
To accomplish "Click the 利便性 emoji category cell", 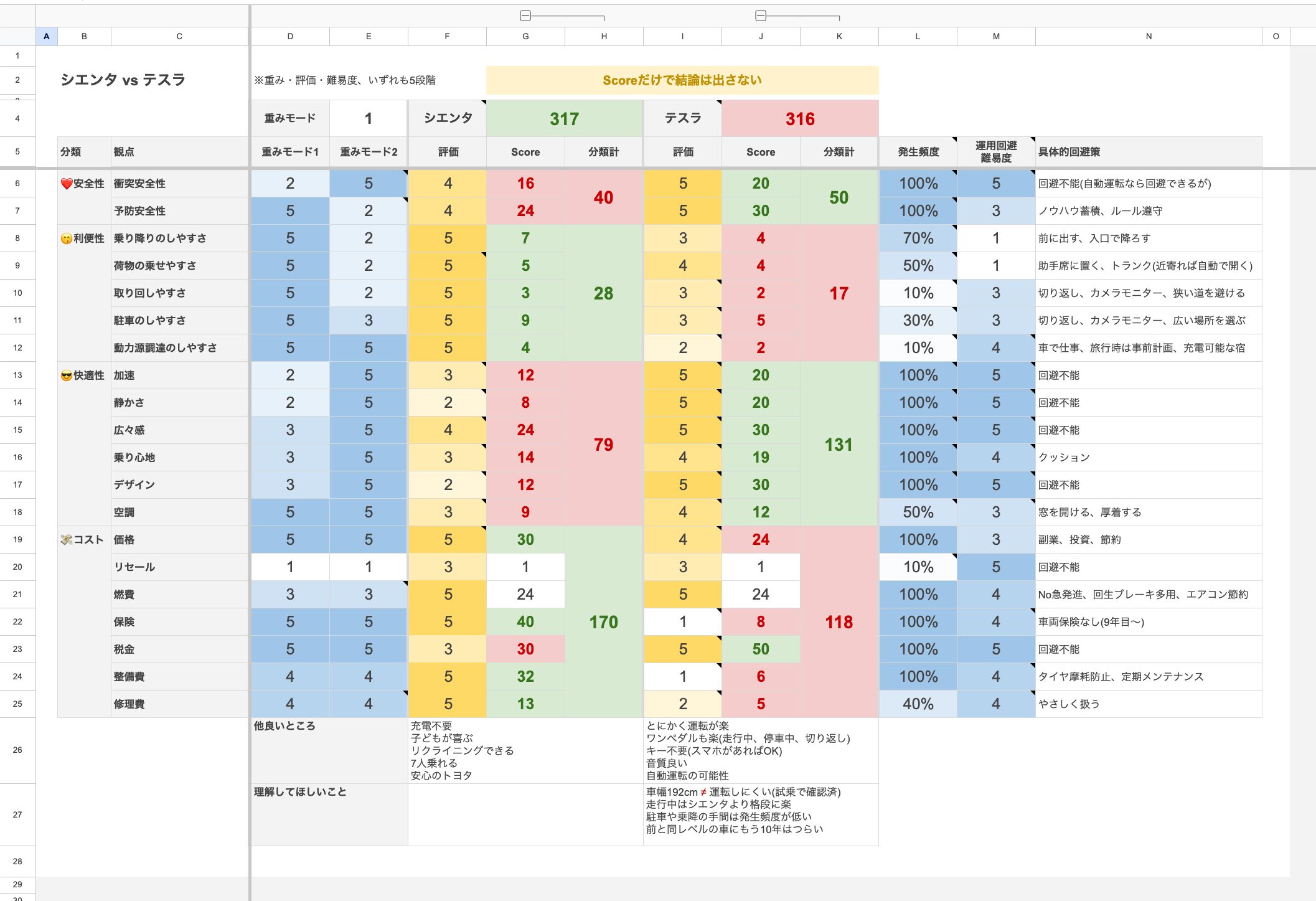I will point(83,238).
